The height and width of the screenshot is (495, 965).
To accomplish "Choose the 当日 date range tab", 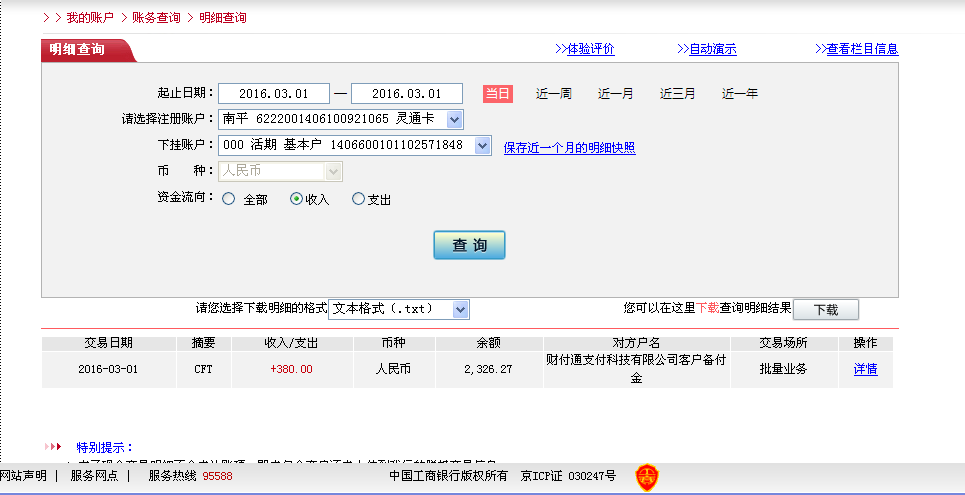I will (497, 94).
